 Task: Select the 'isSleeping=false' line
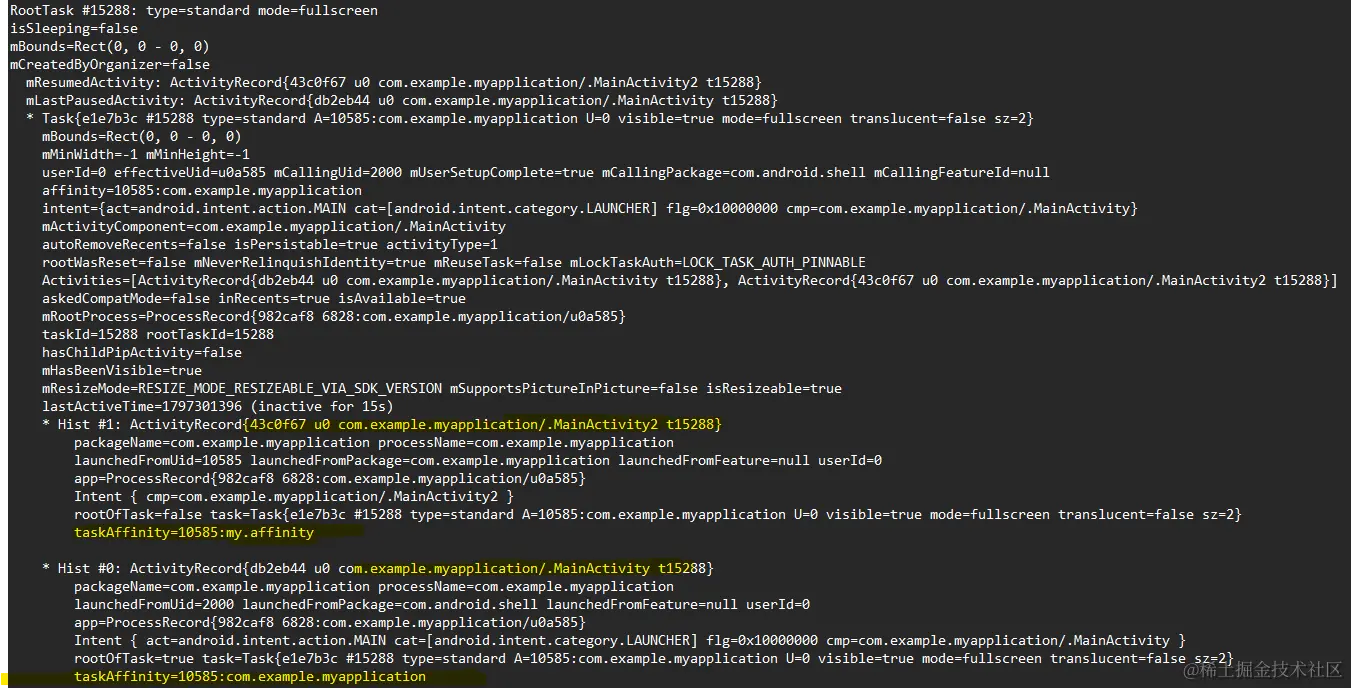click(x=74, y=29)
